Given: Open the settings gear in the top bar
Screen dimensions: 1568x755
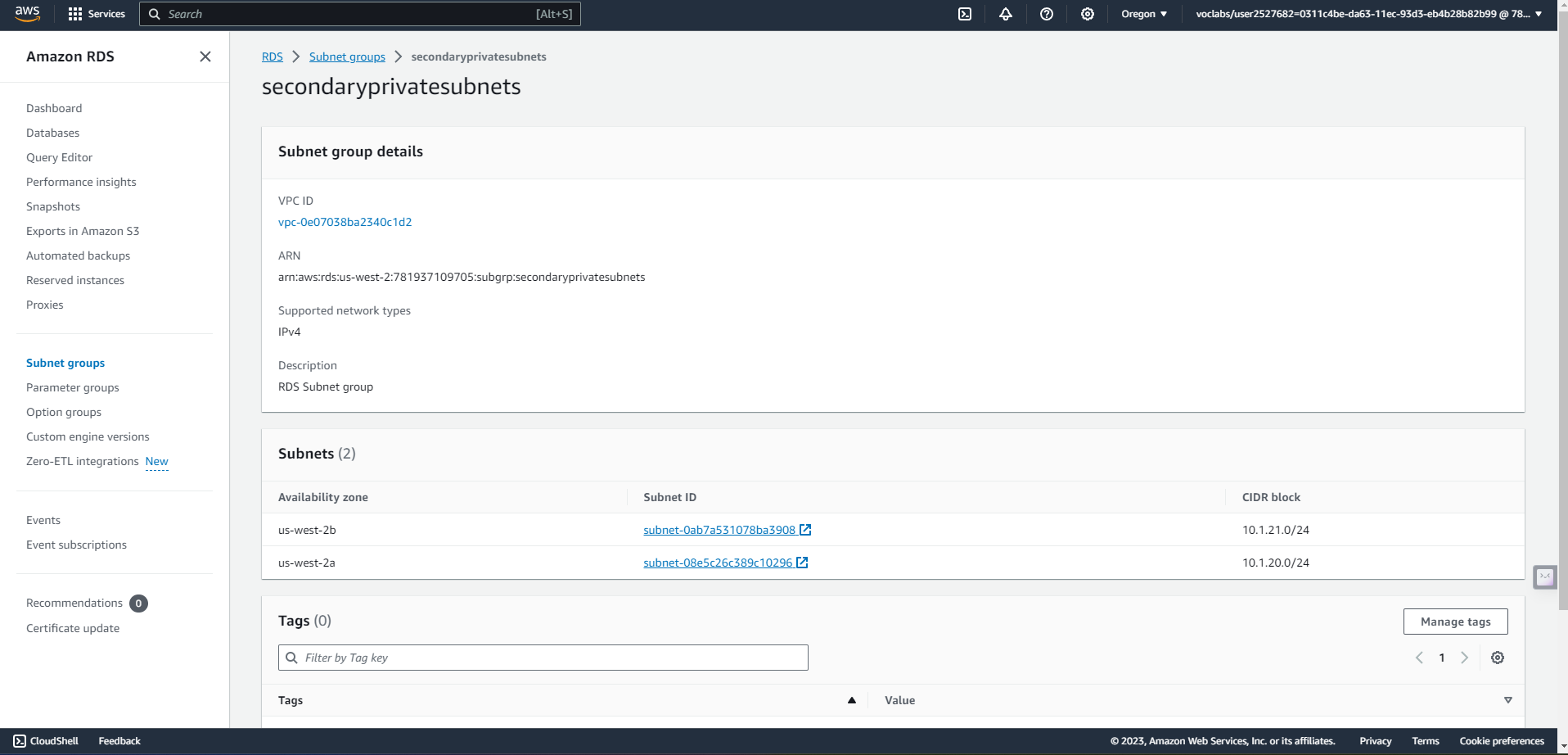Looking at the screenshot, I should coord(1088,14).
